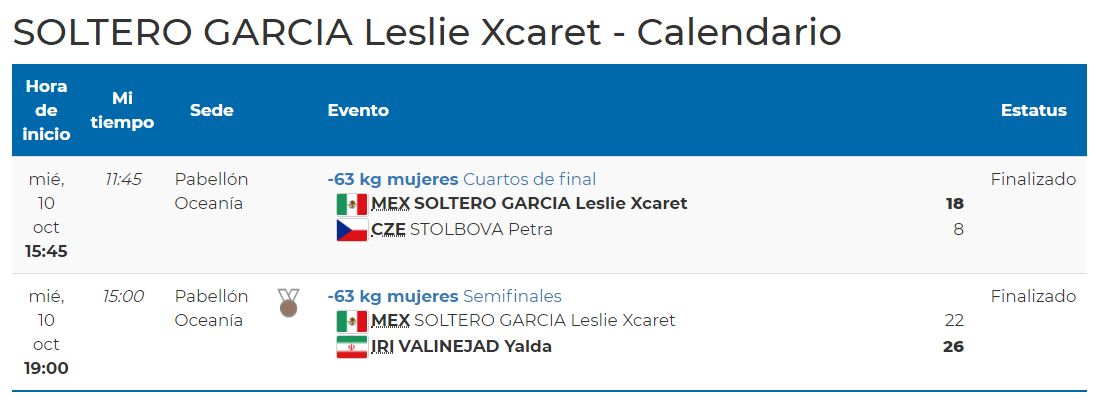Click the bronze medal icon in Semifinales row
Viewport: 1109px width, 407px height.
288,302
